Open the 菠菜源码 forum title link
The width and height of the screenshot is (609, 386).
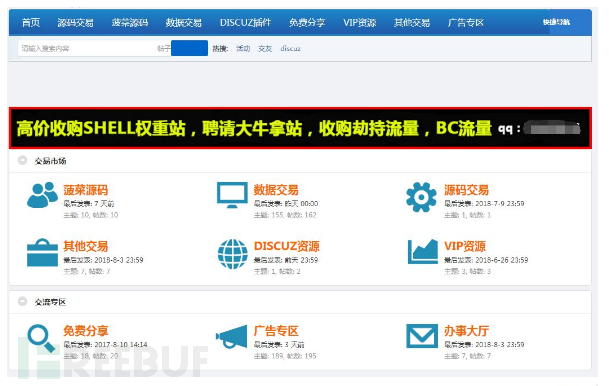86,190
